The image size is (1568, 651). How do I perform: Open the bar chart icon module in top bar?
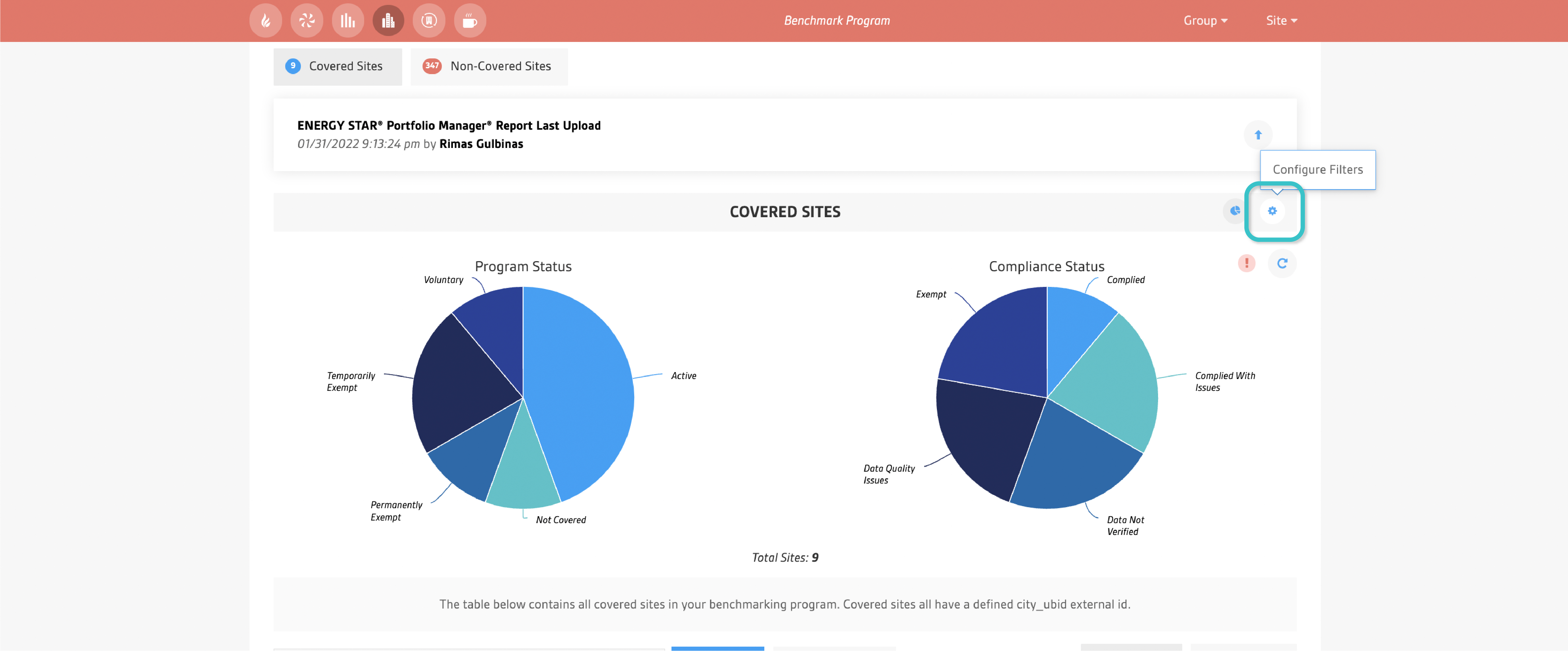347,21
